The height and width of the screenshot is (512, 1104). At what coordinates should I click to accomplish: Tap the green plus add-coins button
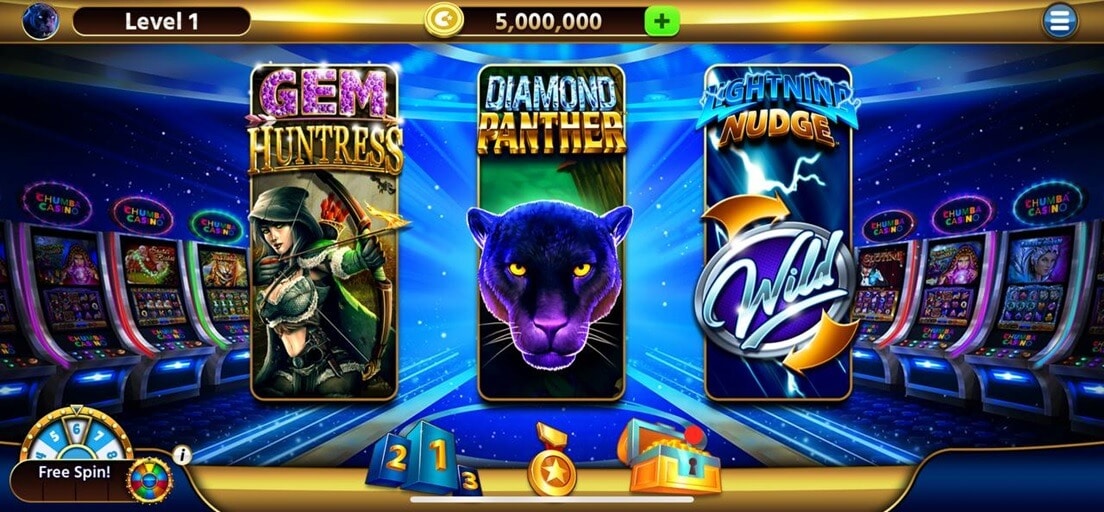662,21
